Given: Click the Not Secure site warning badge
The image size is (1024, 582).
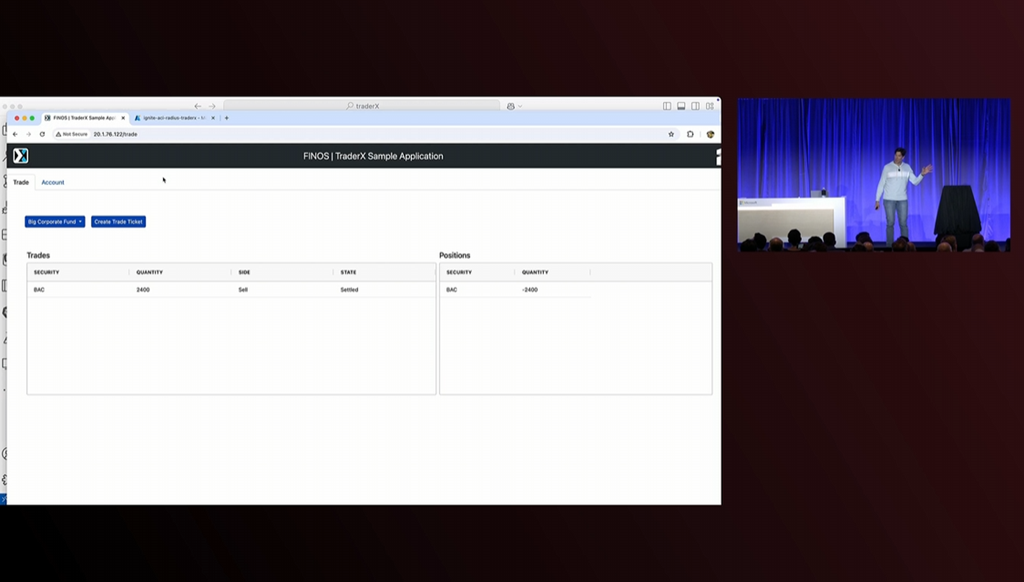Looking at the screenshot, I should [72, 134].
